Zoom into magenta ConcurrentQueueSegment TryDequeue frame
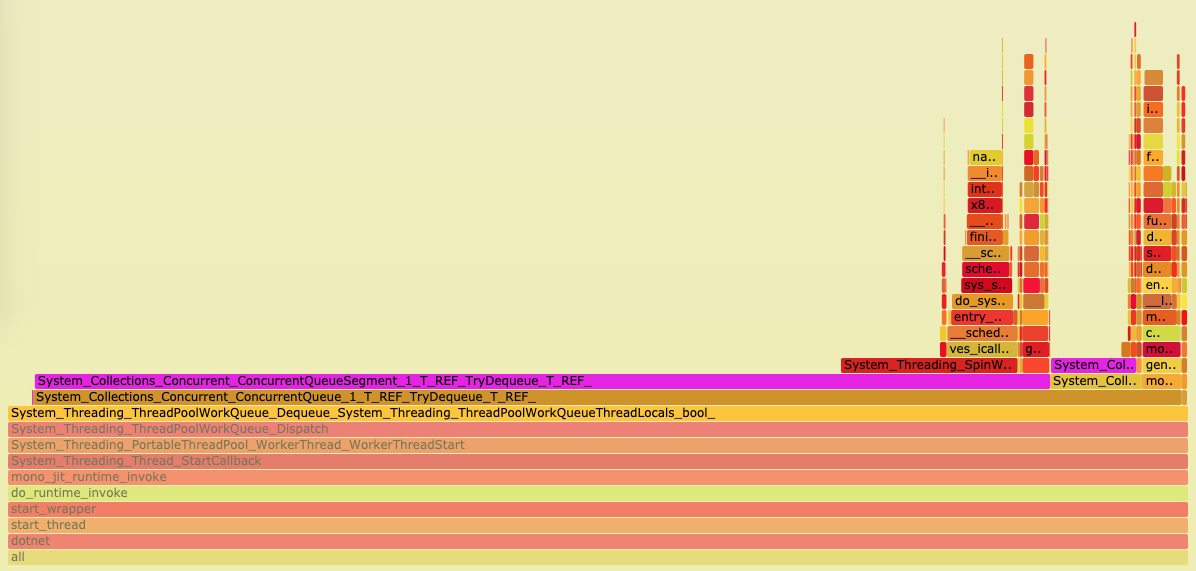The image size is (1196, 571). pyautogui.click(x=542, y=381)
